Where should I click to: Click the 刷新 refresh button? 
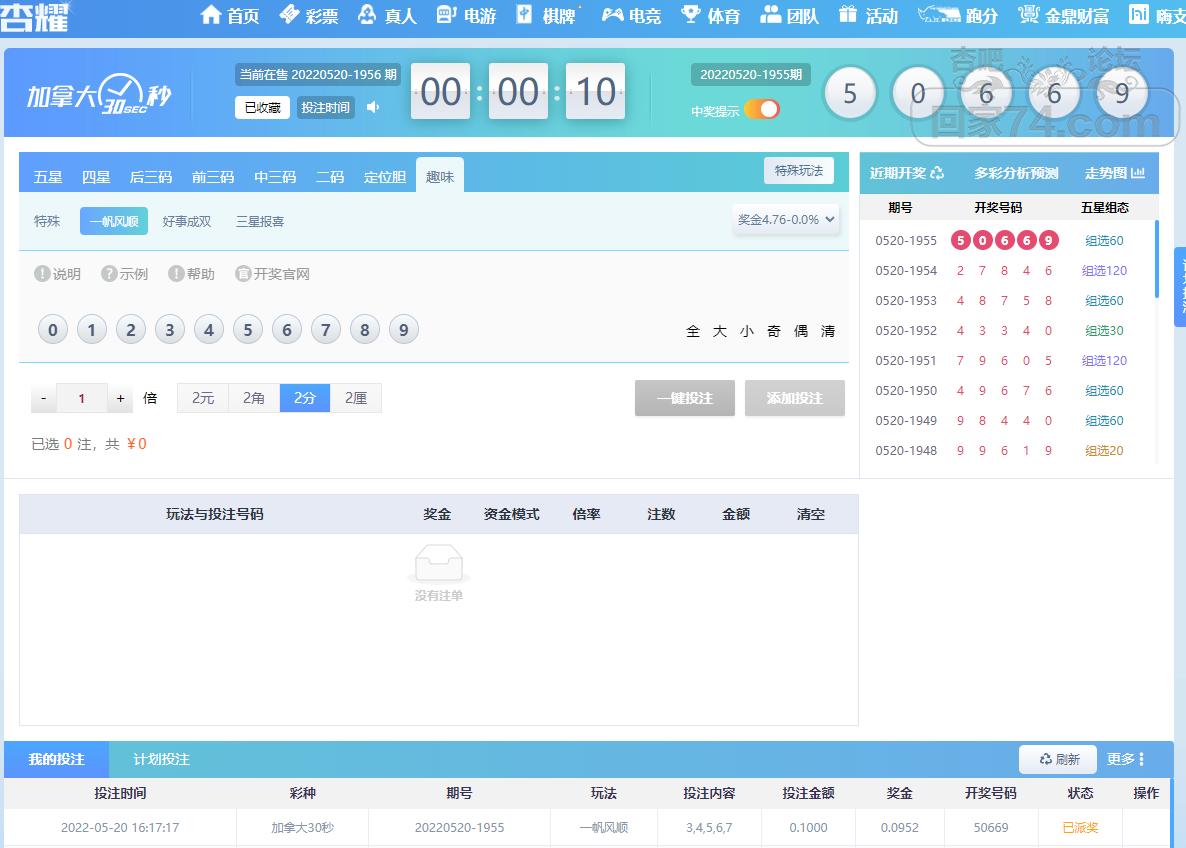pos(1058,759)
